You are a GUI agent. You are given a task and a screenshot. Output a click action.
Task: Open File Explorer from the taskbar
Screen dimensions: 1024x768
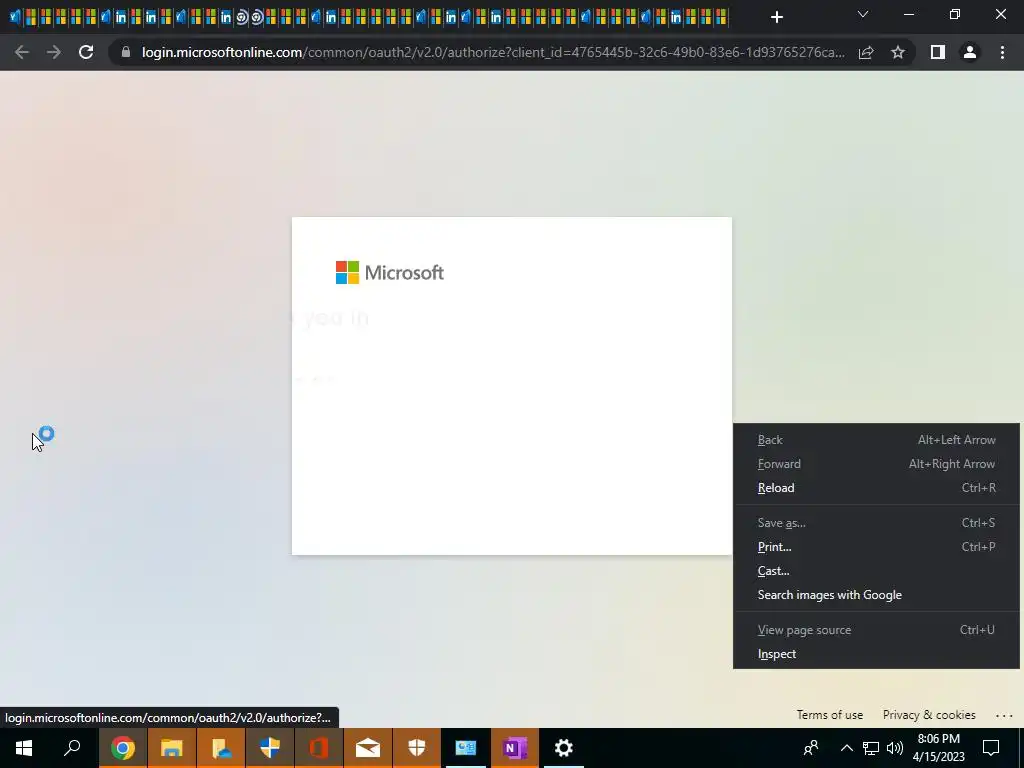coord(172,748)
